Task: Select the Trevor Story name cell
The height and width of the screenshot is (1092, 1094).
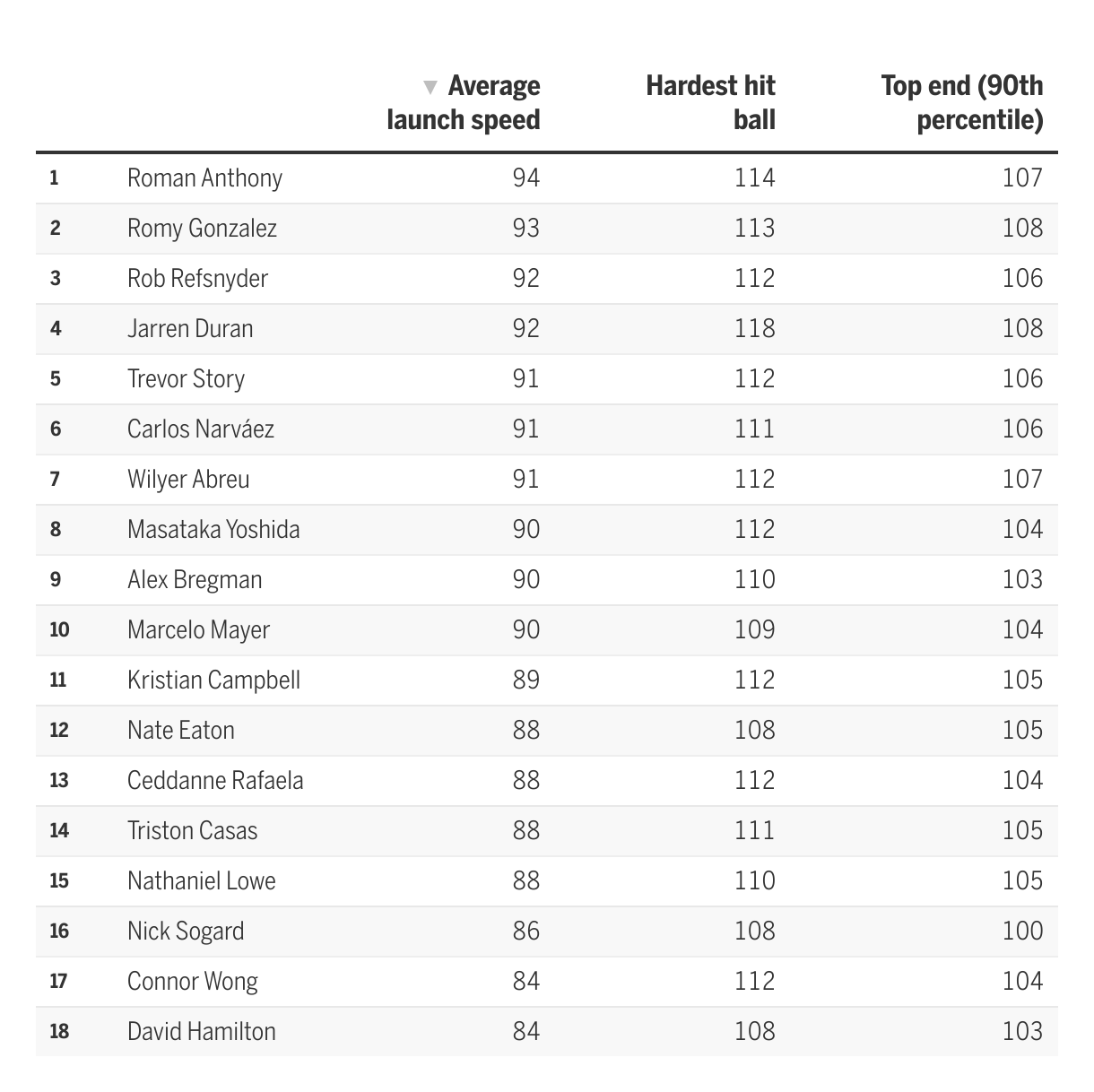Action: pos(186,378)
